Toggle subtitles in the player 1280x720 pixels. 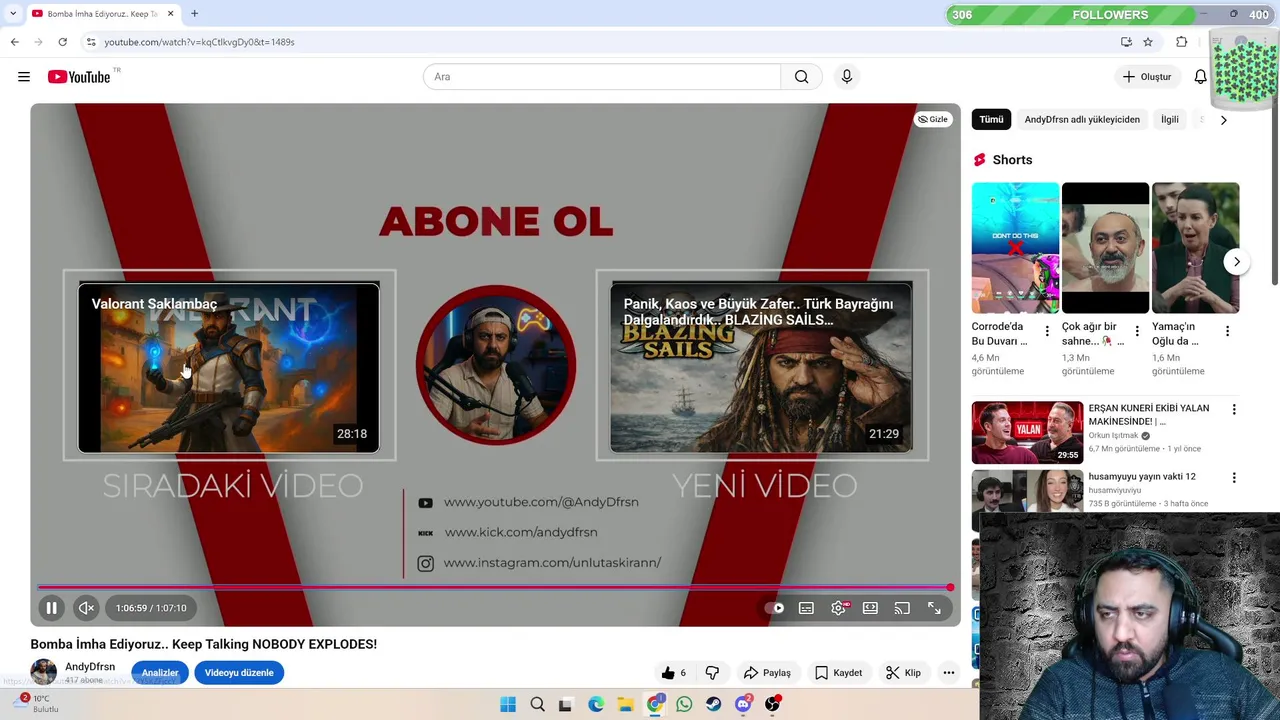click(806, 608)
